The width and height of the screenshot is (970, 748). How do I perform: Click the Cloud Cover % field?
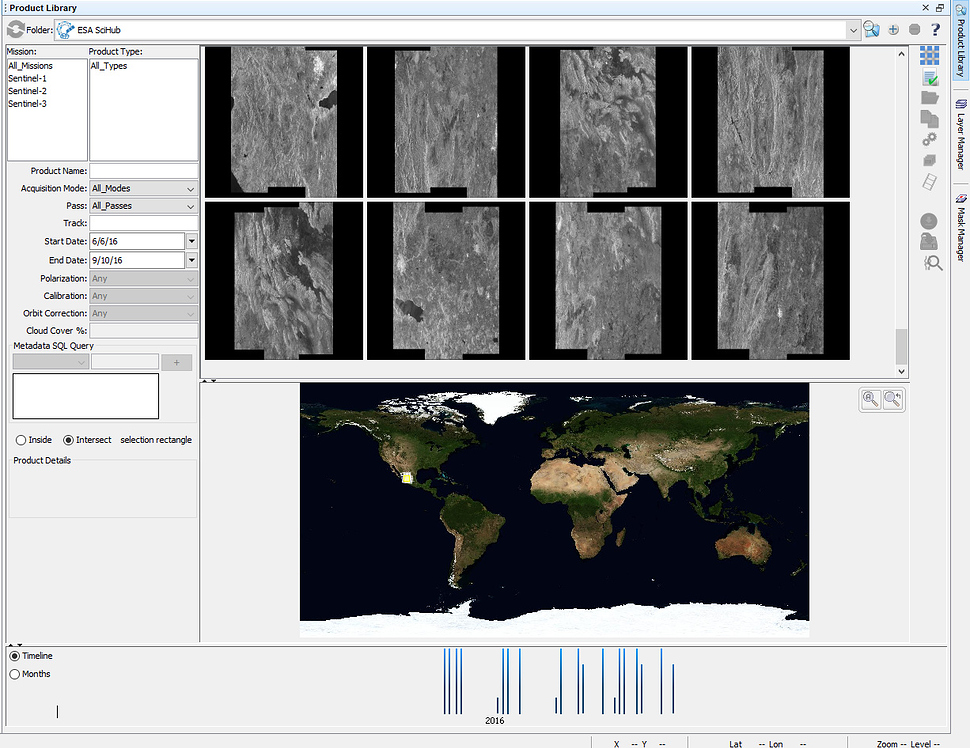pyautogui.click(x=144, y=331)
